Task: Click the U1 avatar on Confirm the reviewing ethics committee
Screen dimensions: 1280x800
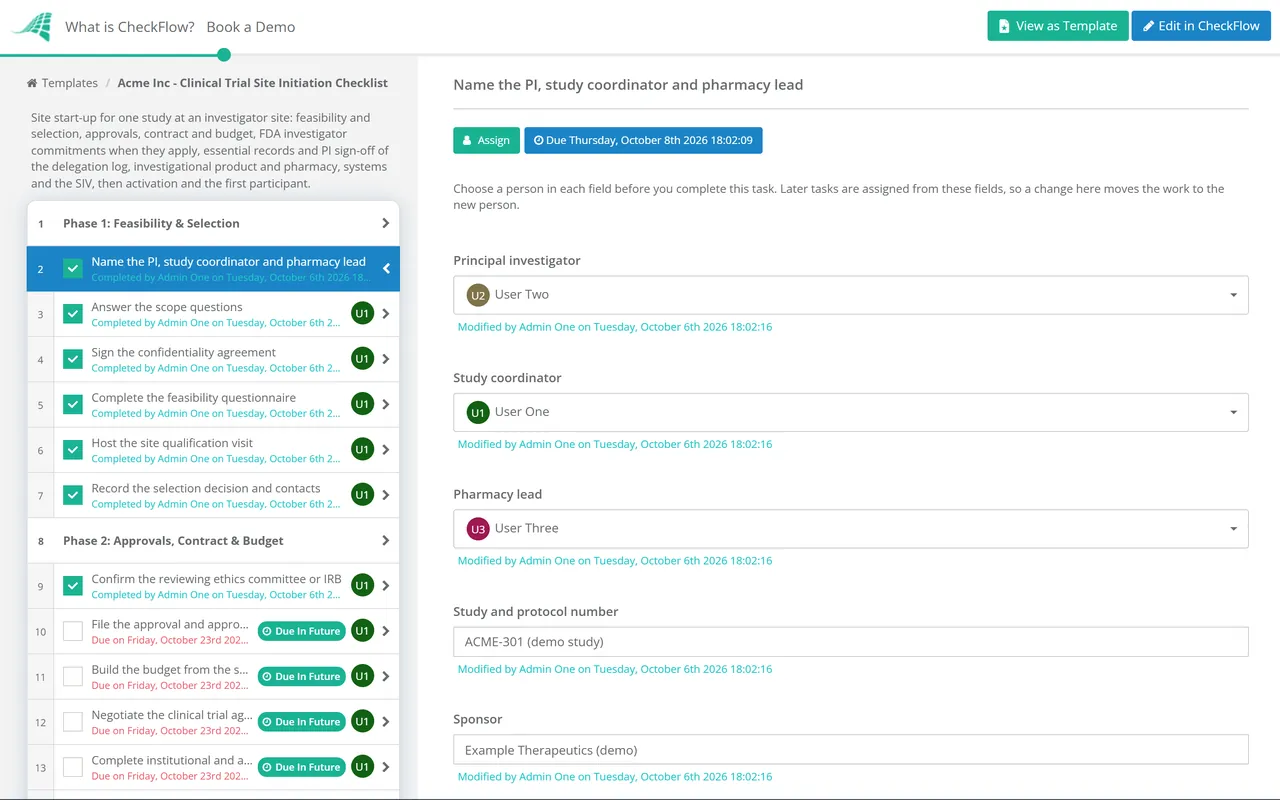Action: [x=362, y=586]
